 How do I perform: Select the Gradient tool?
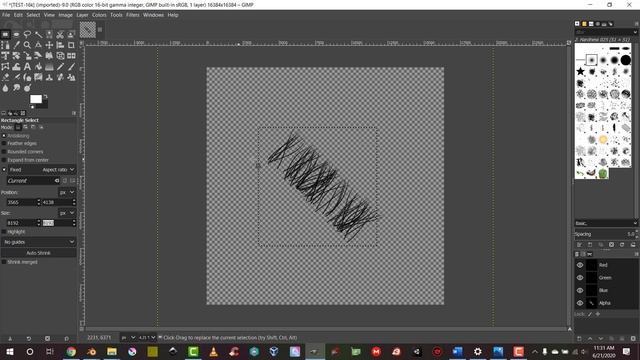[49, 67]
